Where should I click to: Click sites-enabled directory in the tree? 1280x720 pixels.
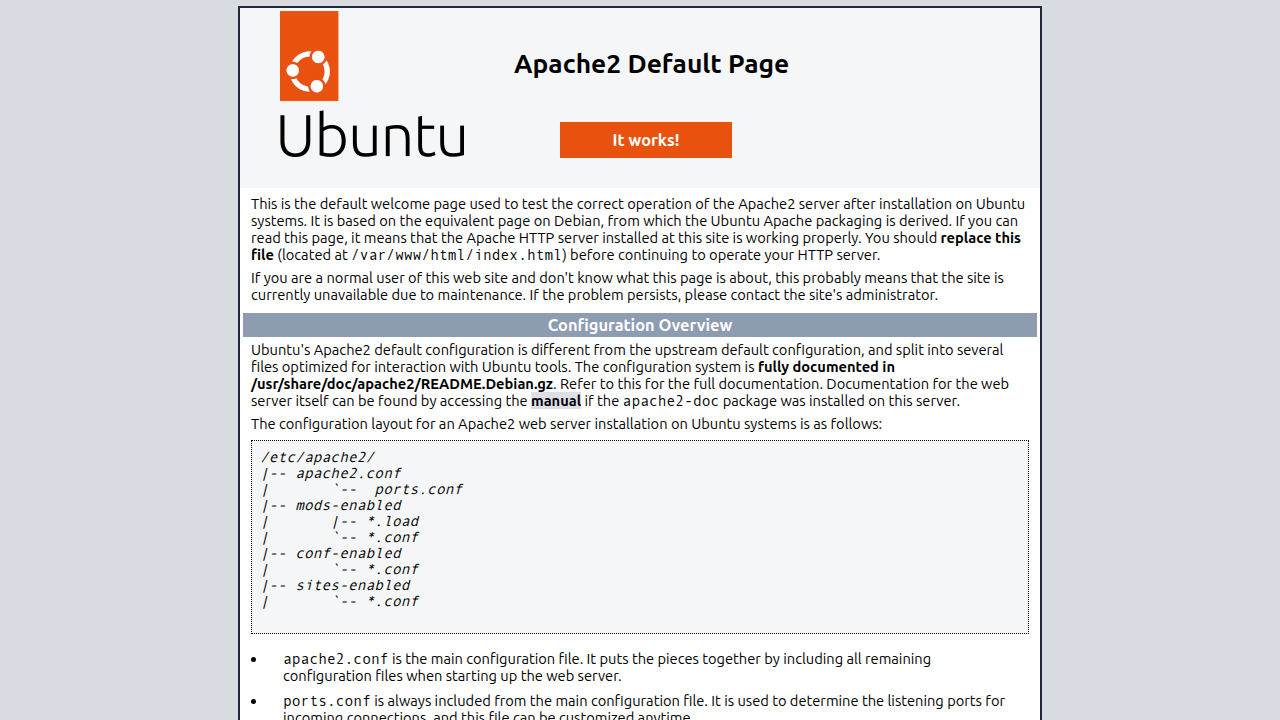click(353, 585)
